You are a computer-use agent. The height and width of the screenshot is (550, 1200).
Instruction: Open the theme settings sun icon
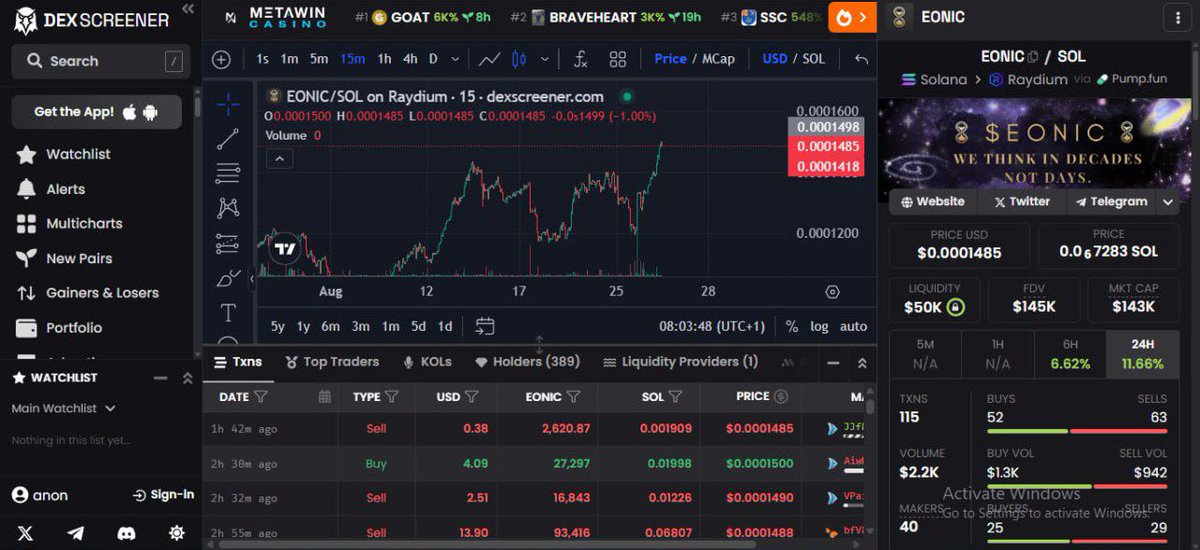(x=177, y=533)
